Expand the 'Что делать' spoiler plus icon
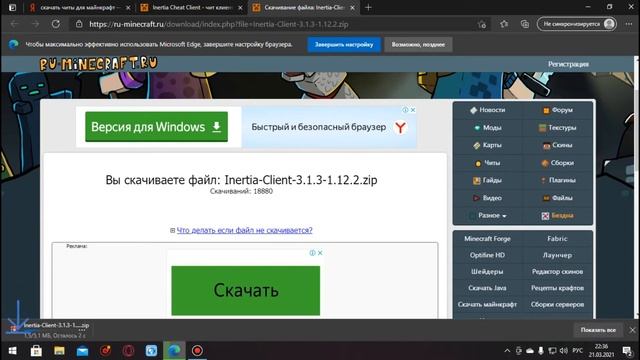640x360 pixels. [172, 231]
